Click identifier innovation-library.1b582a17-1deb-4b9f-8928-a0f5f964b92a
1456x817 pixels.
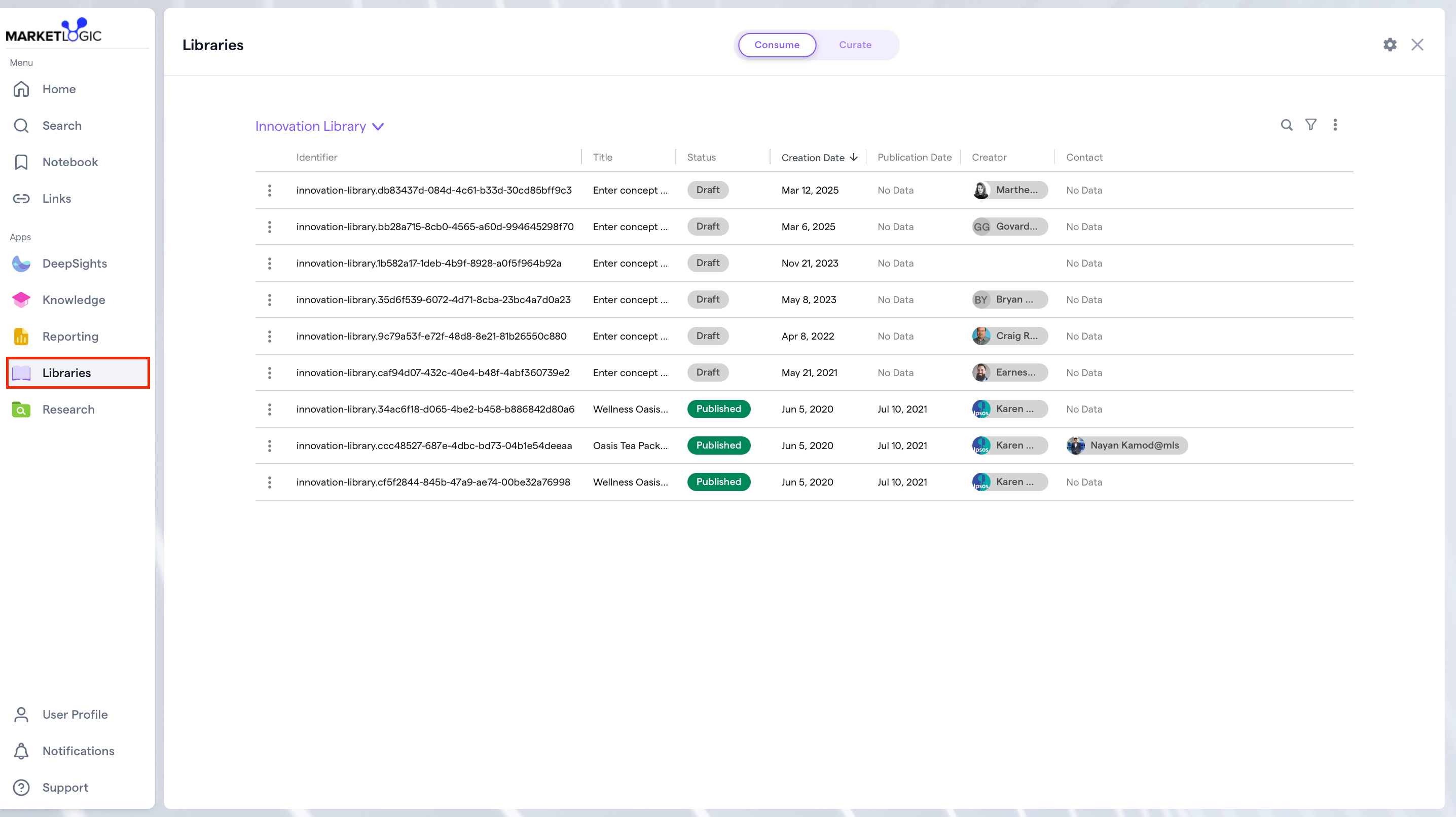428,263
